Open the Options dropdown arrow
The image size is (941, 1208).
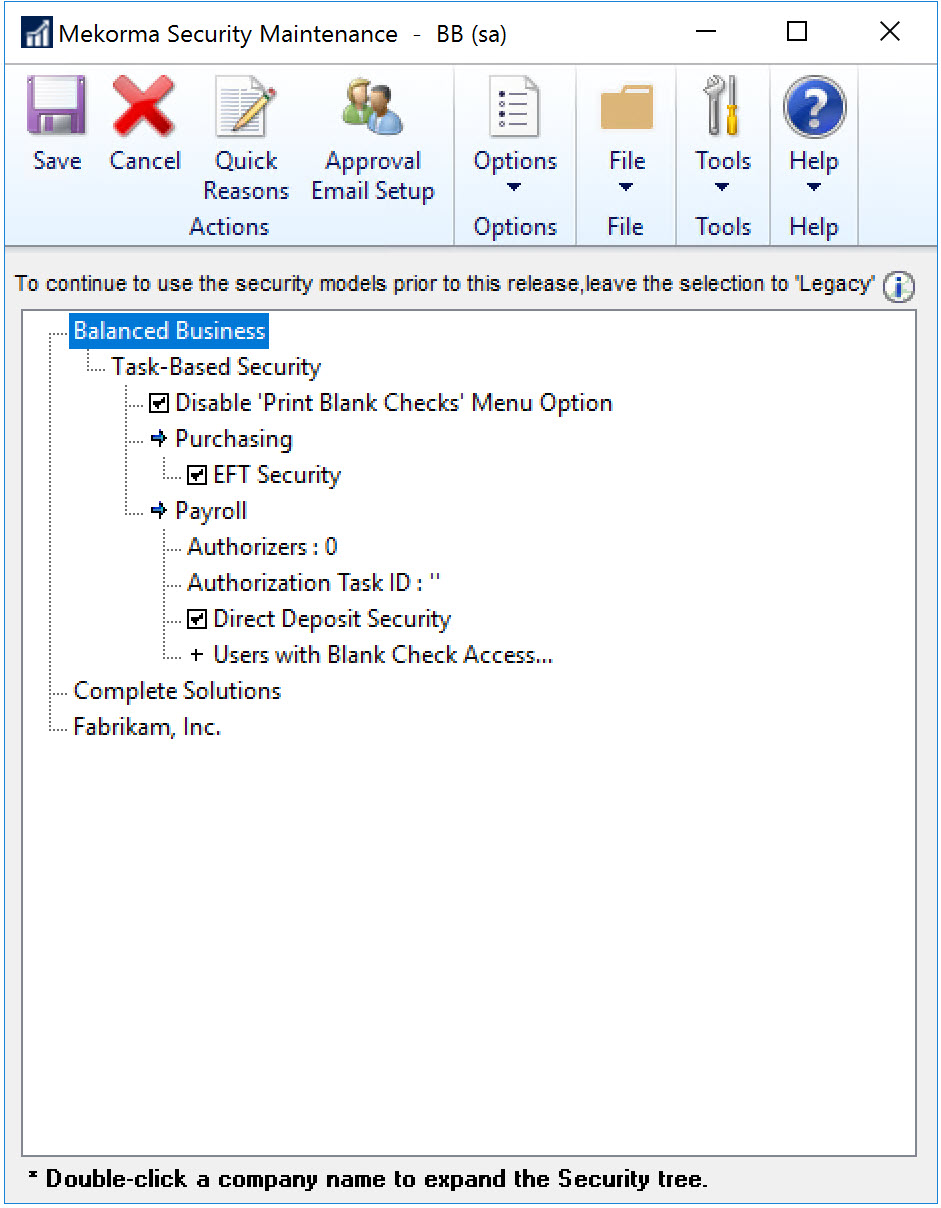[514, 188]
